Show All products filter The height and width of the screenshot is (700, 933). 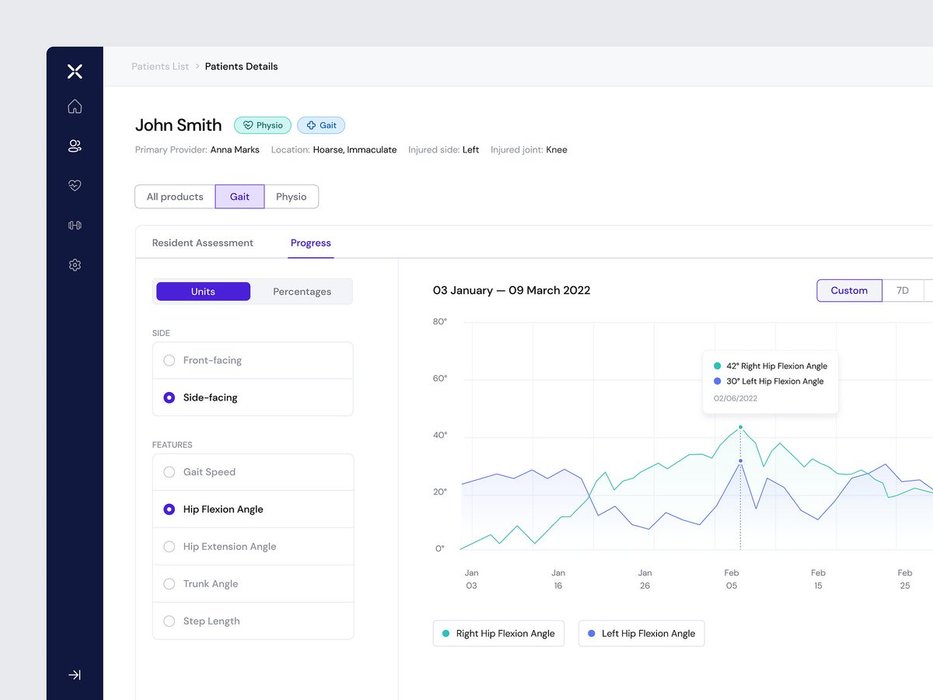pos(175,197)
